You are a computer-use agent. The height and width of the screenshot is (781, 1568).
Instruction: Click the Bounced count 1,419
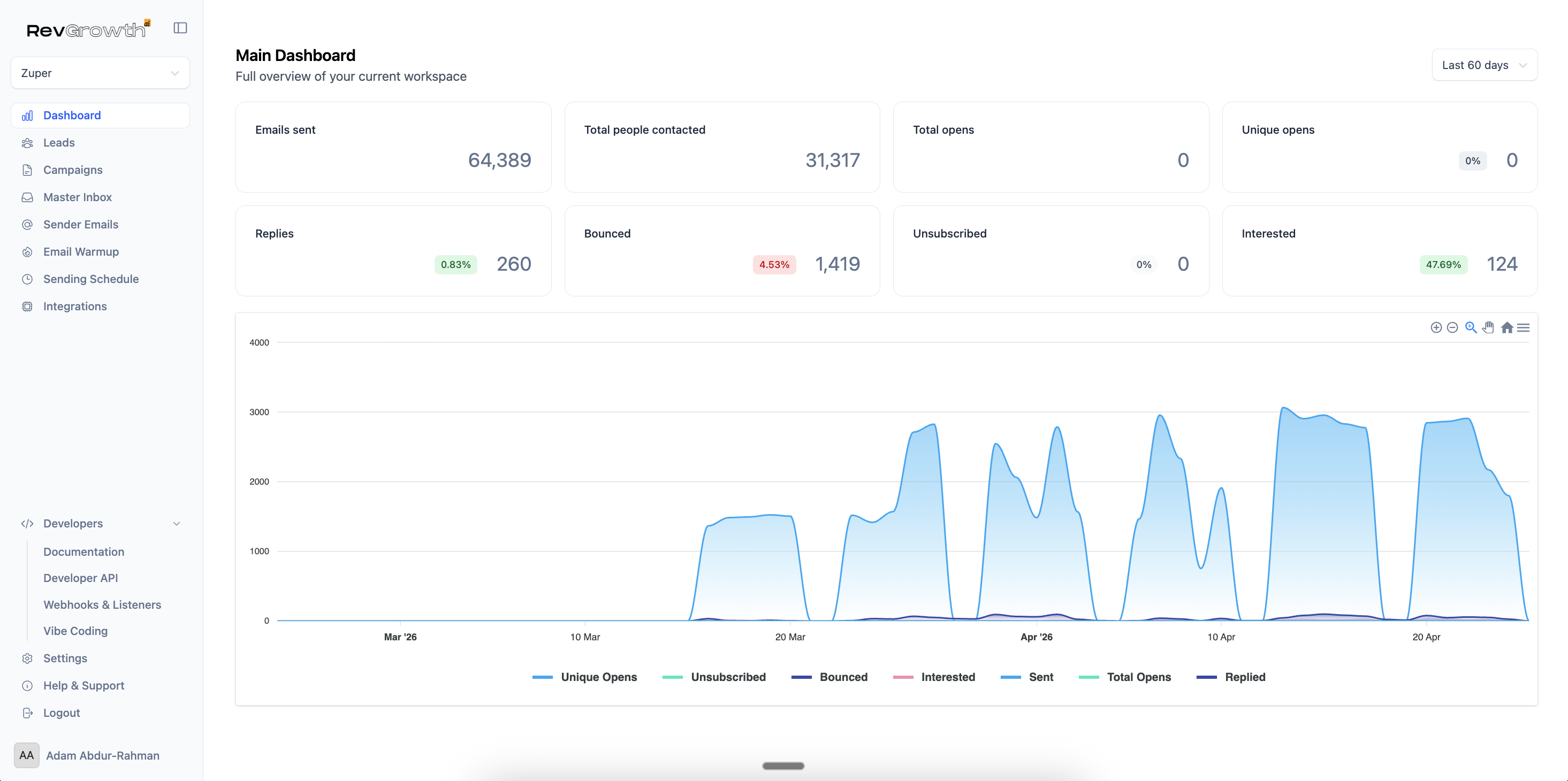click(x=838, y=264)
